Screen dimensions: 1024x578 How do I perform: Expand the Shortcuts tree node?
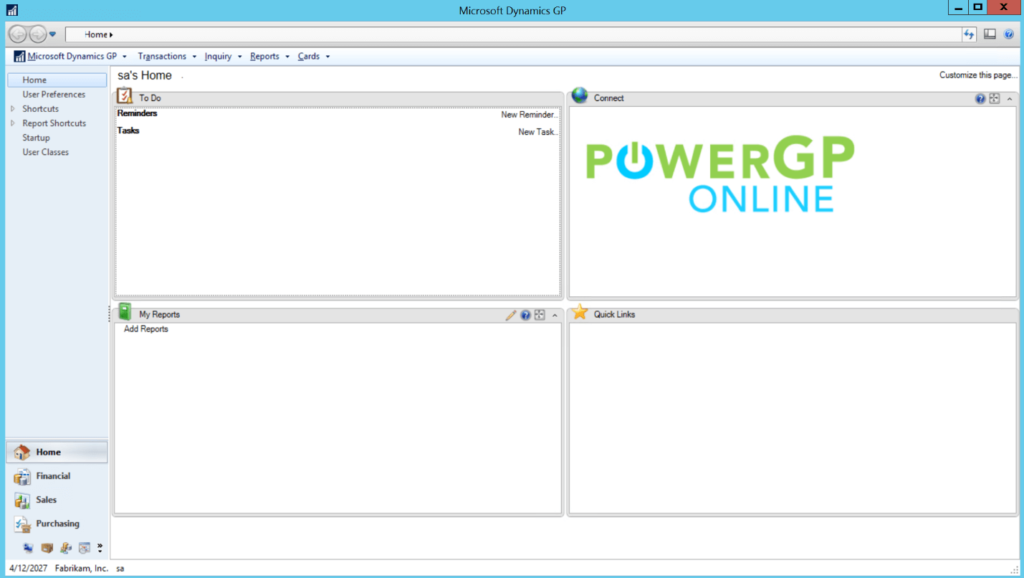12,108
